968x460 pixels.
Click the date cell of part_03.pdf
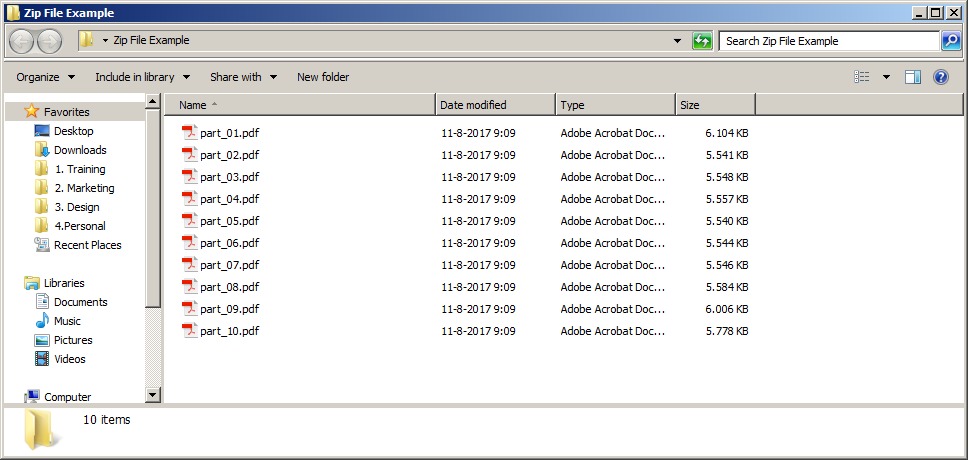pos(478,177)
